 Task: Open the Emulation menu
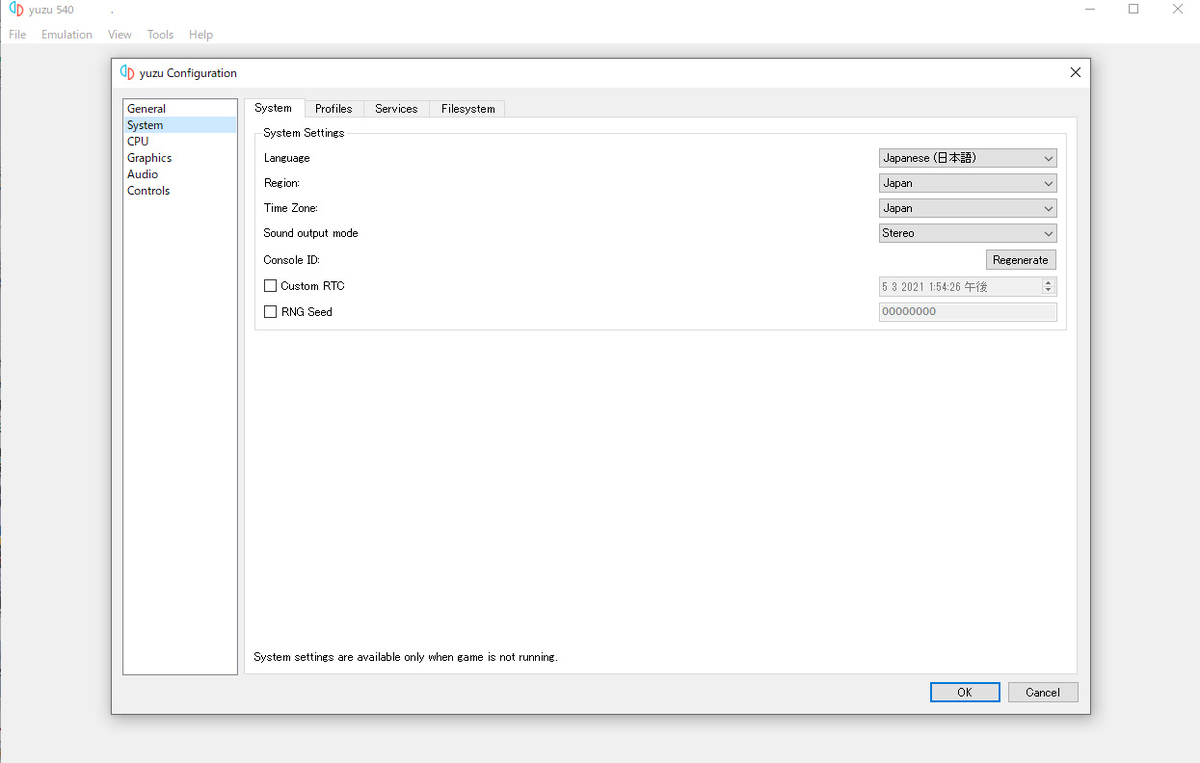click(x=67, y=34)
